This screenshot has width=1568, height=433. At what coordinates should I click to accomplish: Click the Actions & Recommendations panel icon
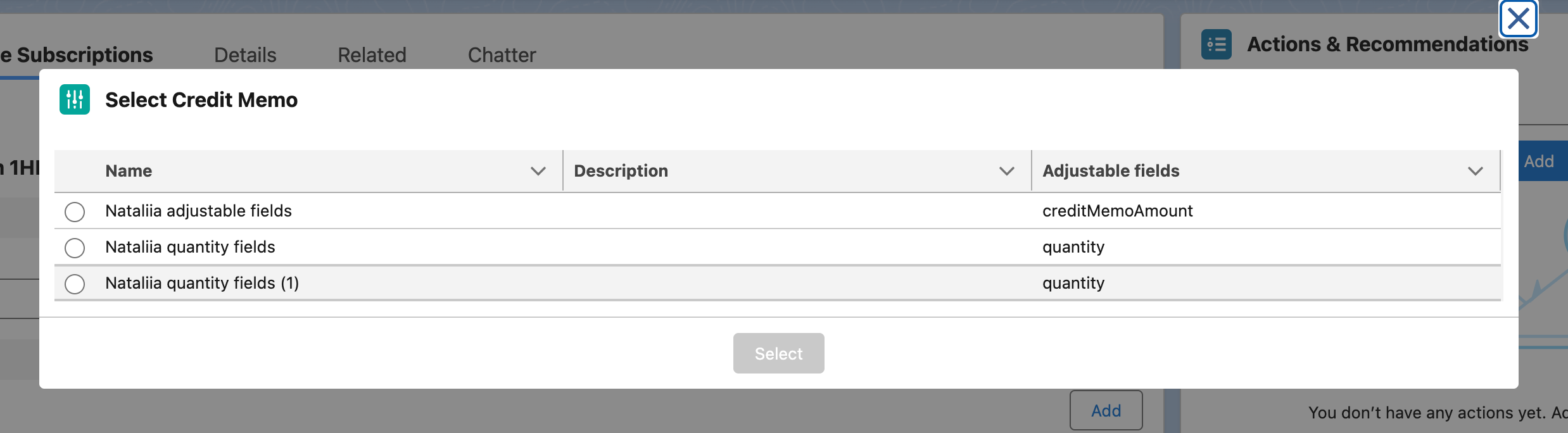(1216, 44)
